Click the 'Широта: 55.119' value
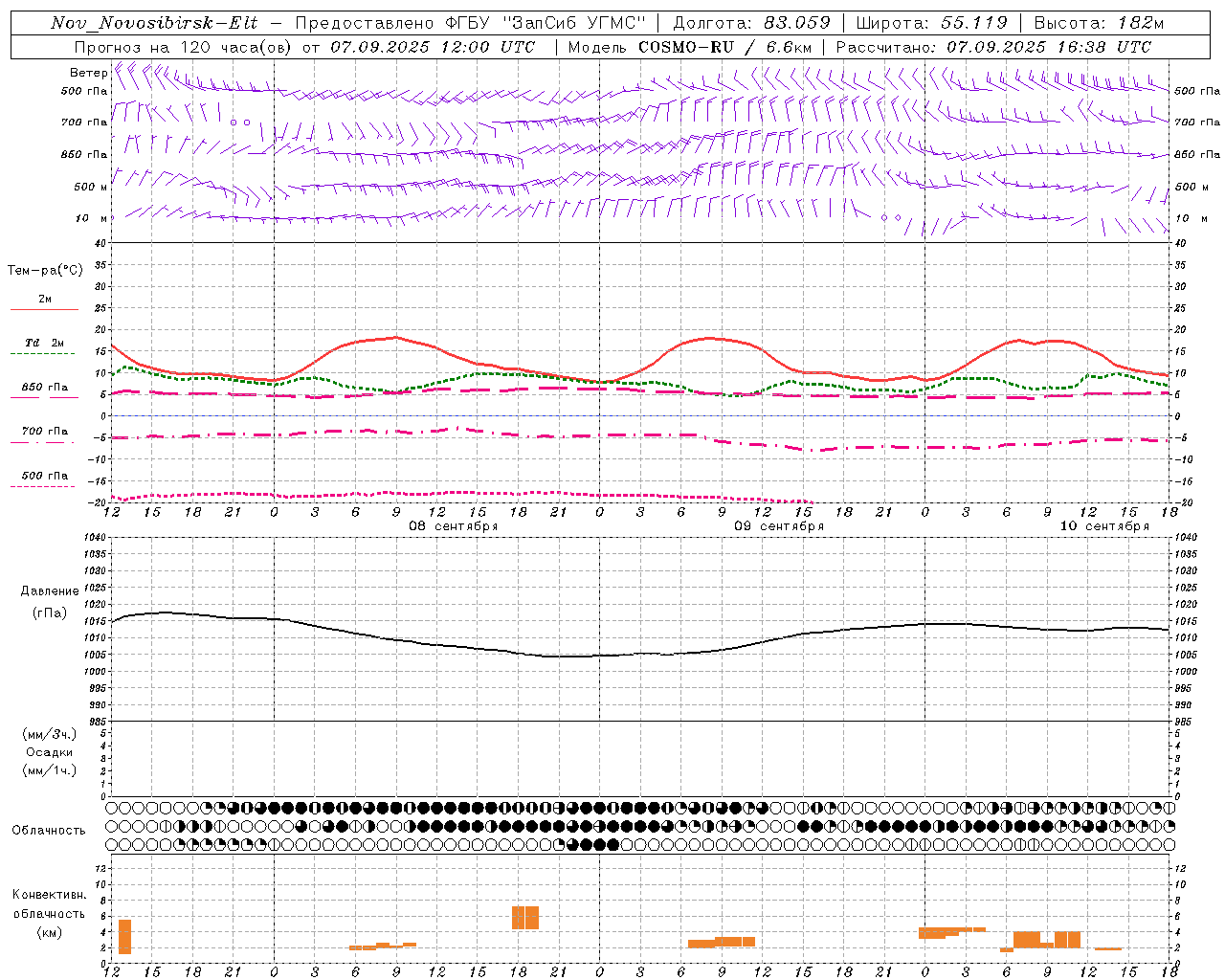Viewport: 1225px width, 980px height. click(x=932, y=23)
